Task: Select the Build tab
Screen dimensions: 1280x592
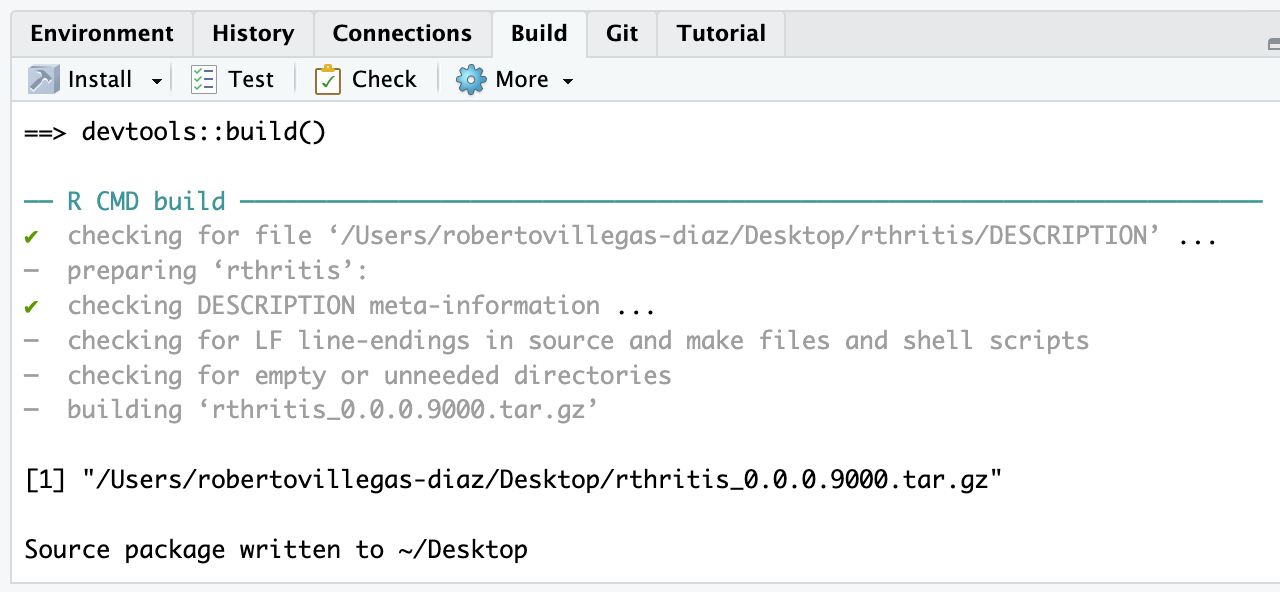Action: [539, 34]
